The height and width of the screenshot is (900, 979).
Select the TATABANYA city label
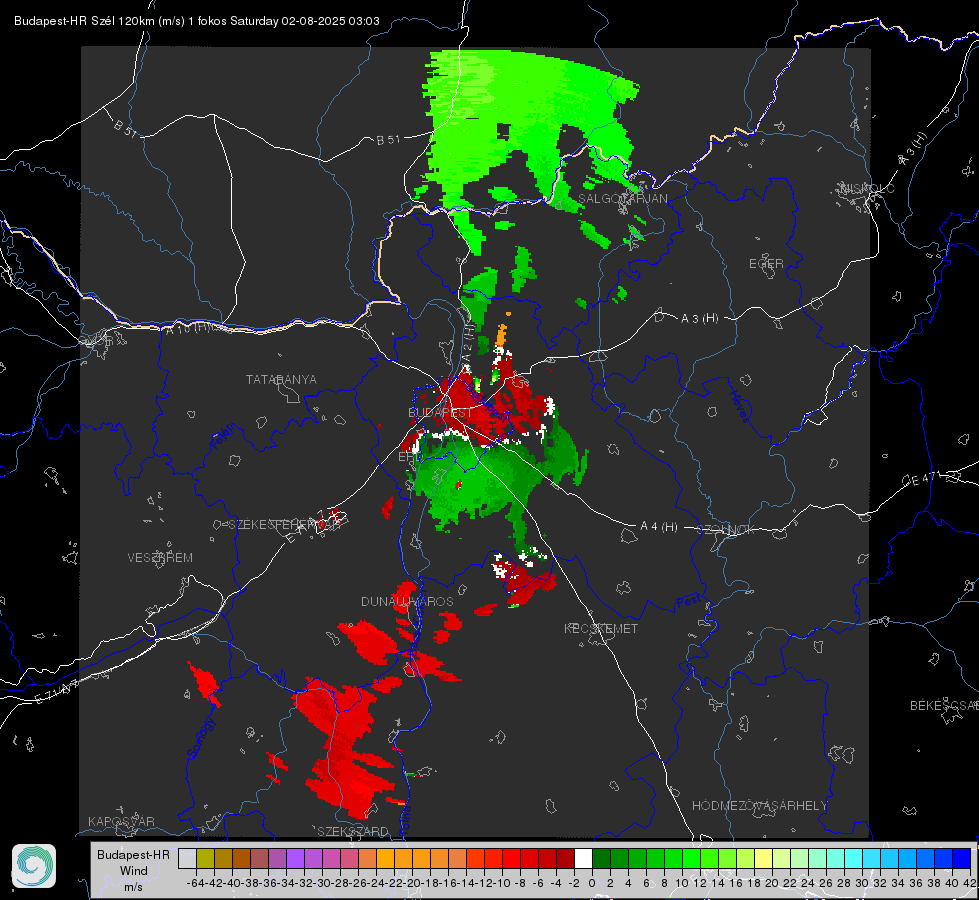point(281,379)
